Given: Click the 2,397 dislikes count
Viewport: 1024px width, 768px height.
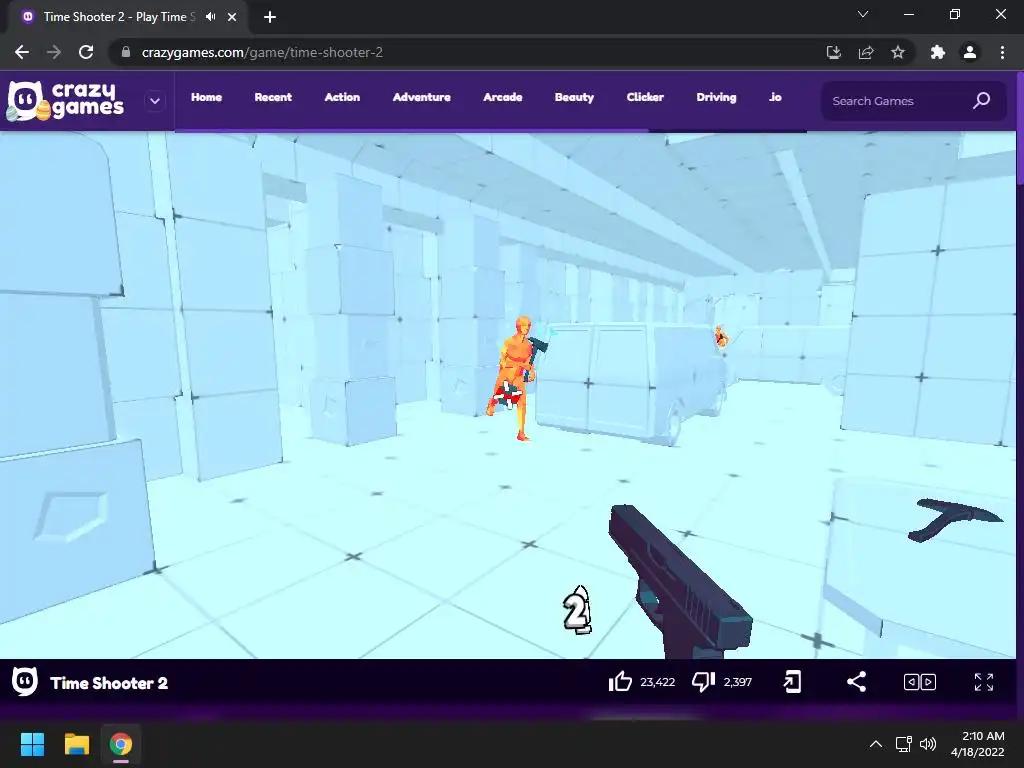Looking at the screenshot, I should 738,682.
